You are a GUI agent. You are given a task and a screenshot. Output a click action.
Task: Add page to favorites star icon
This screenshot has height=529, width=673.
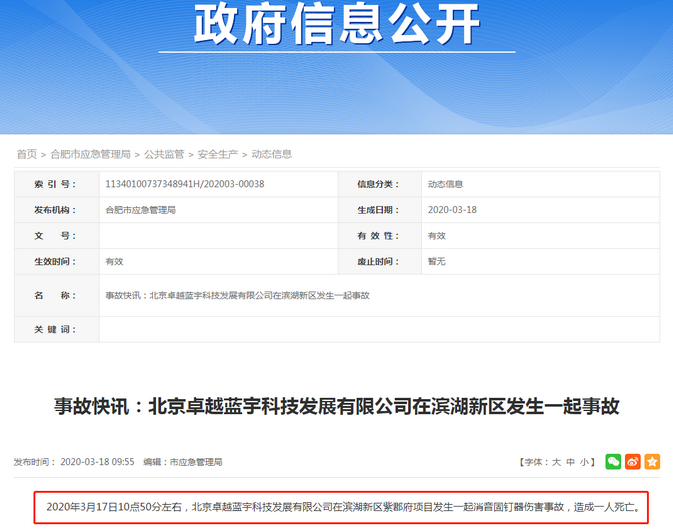(x=652, y=462)
